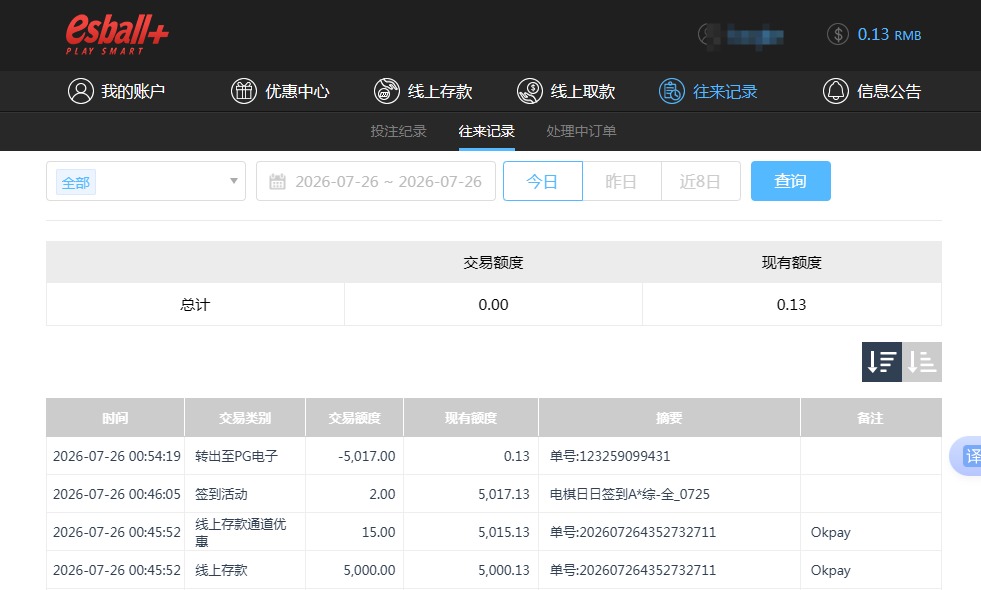Click the 交易额度 table column header
Screen dimensions: 981x590
point(355,417)
